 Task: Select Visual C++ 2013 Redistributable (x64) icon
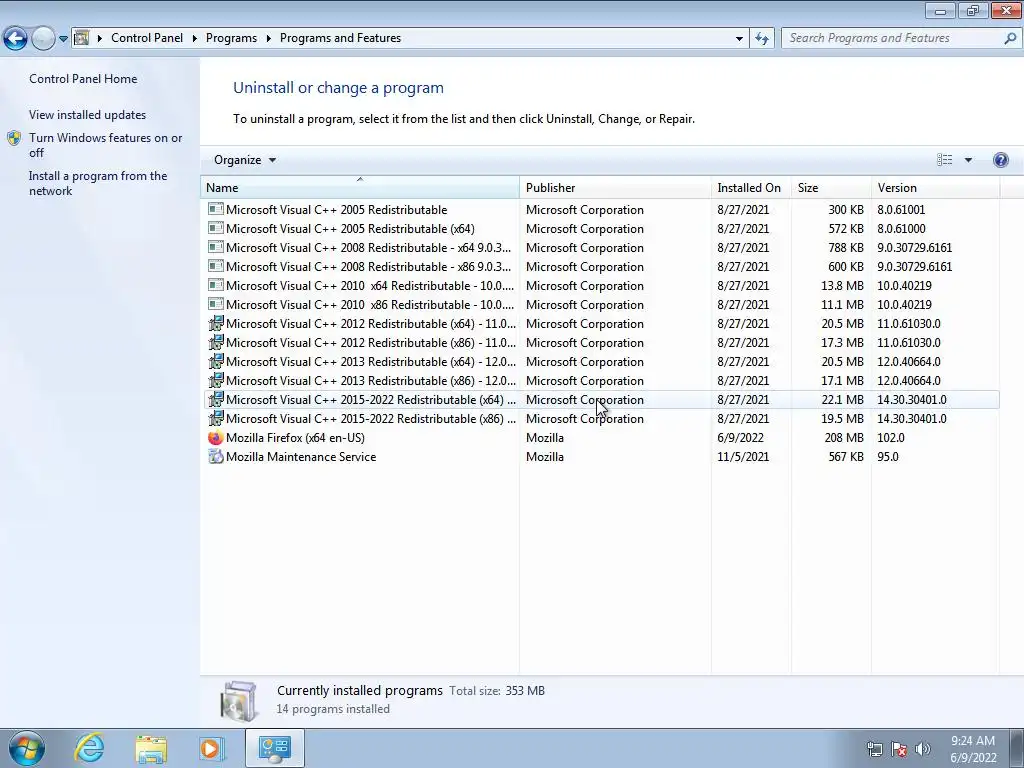[216, 361]
